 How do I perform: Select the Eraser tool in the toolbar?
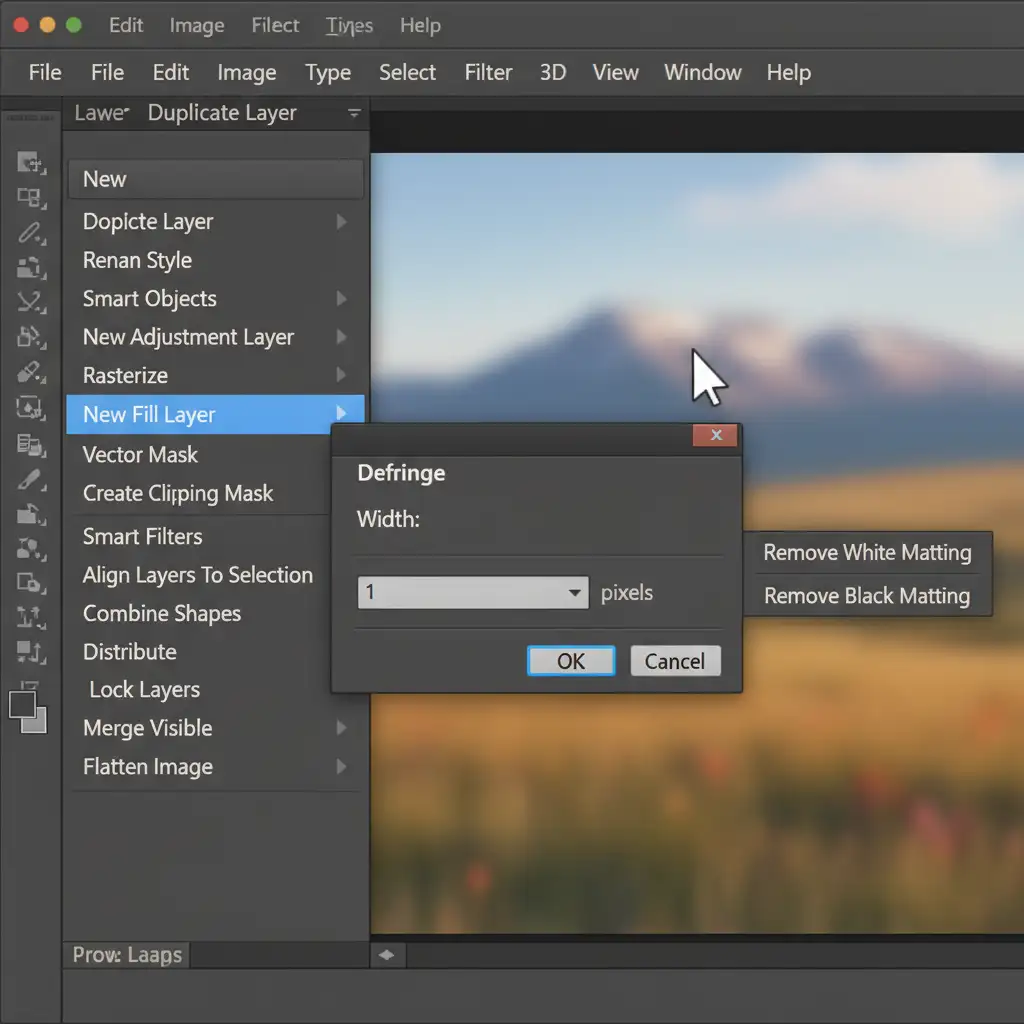tap(30, 372)
